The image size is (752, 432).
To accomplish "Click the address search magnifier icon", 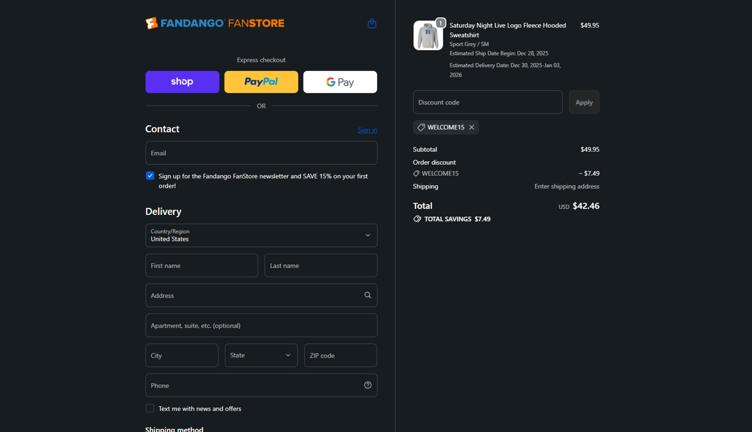I will pos(367,295).
